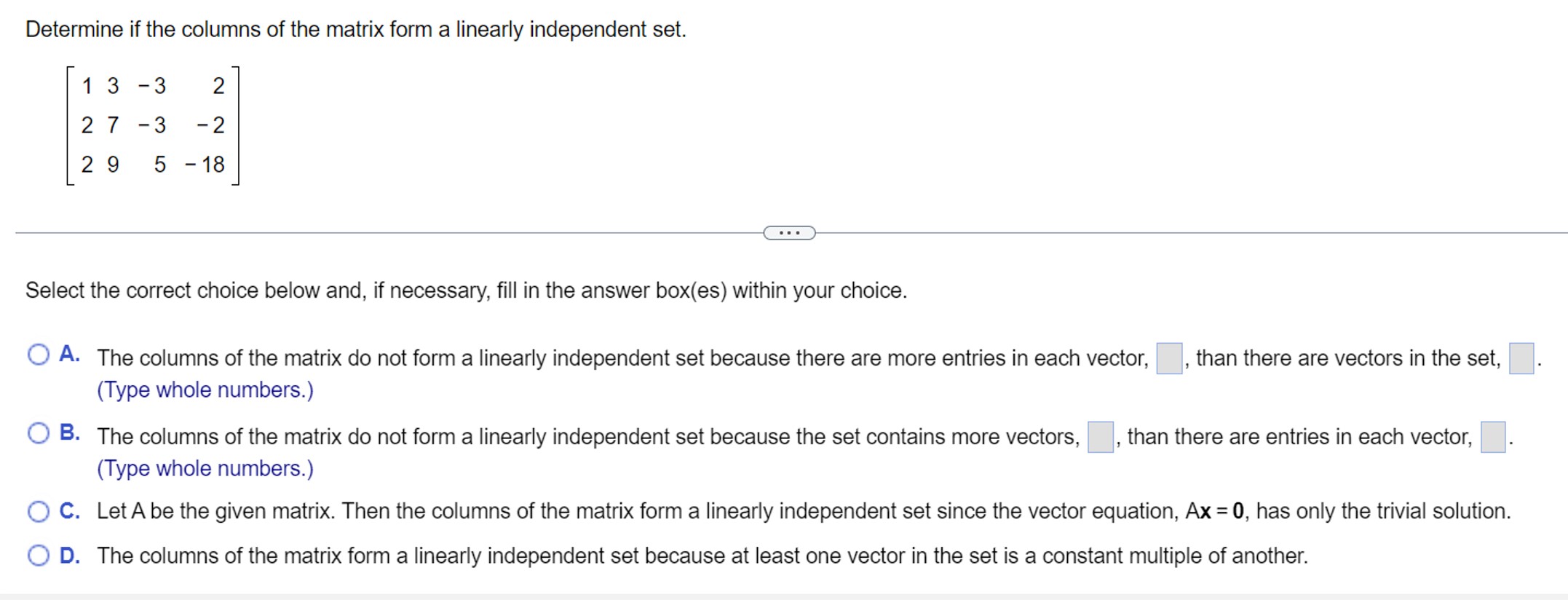The width and height of the screenshot is (1568, 600).
Task: Select radio button for choice A
Action: coord(38,353)
